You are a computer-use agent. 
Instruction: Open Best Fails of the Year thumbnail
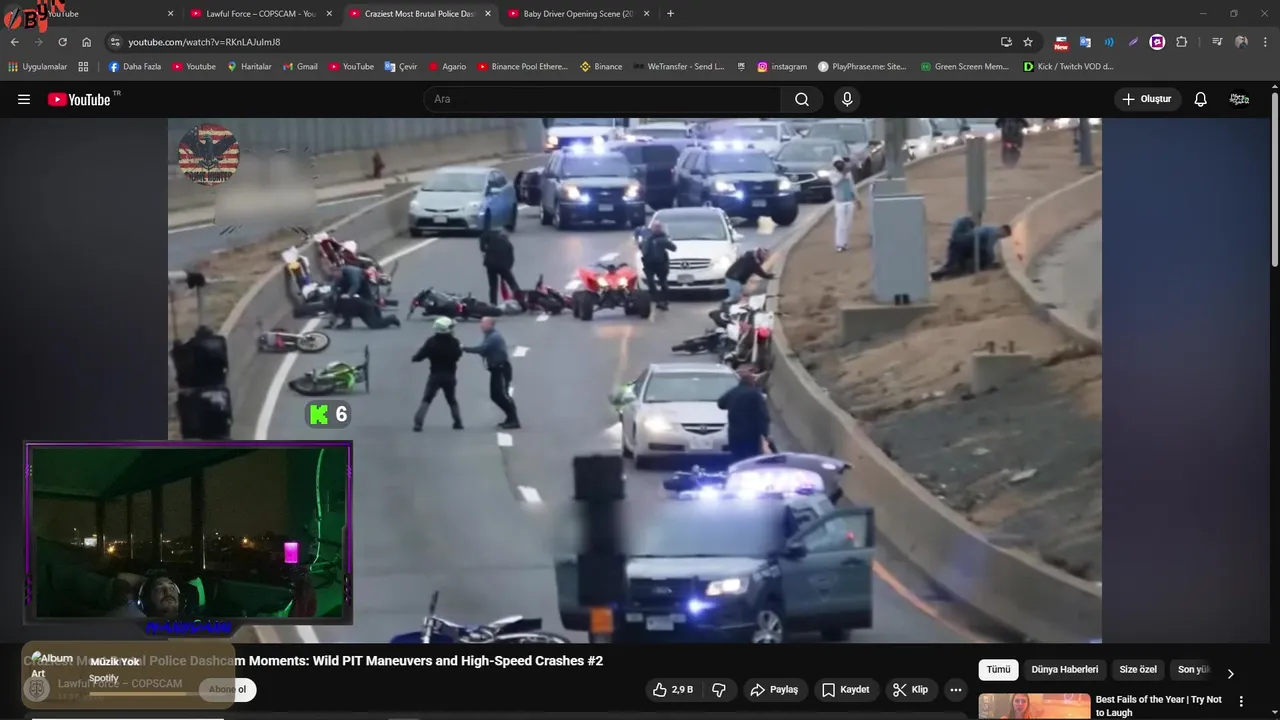pos(1034,706)
